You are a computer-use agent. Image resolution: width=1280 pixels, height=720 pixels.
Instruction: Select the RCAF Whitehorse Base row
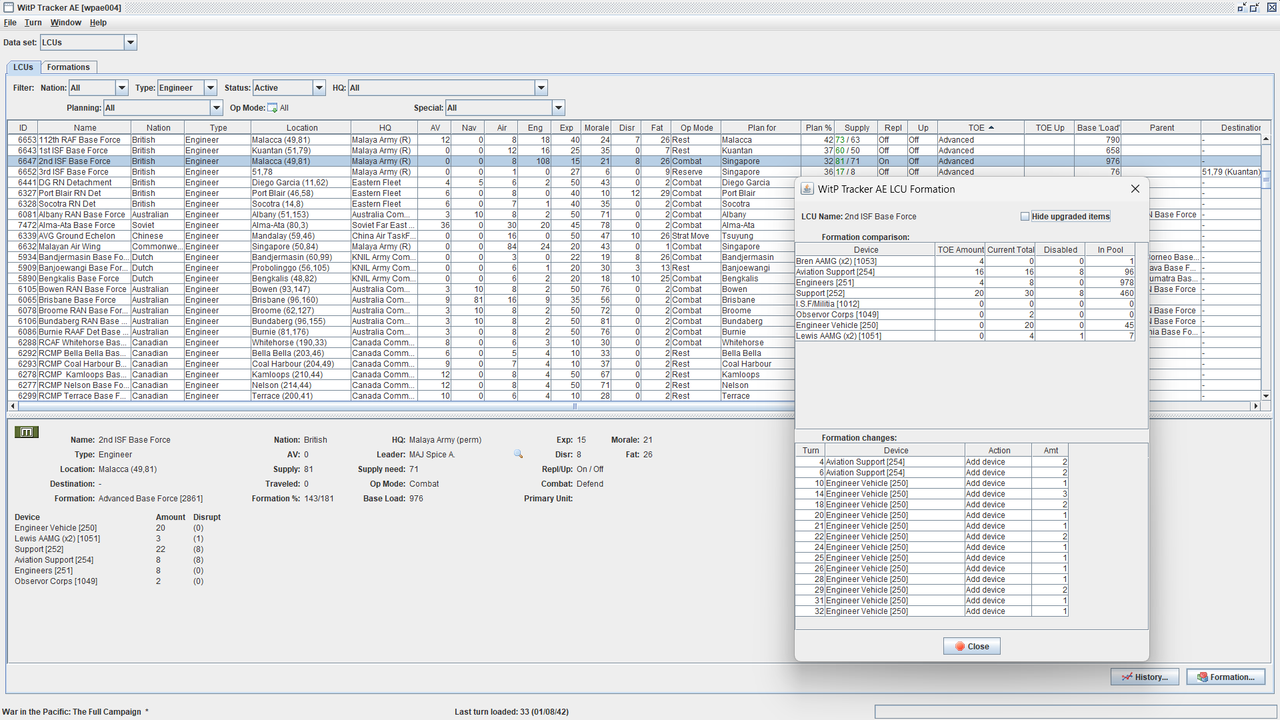(x=401, y=342)
